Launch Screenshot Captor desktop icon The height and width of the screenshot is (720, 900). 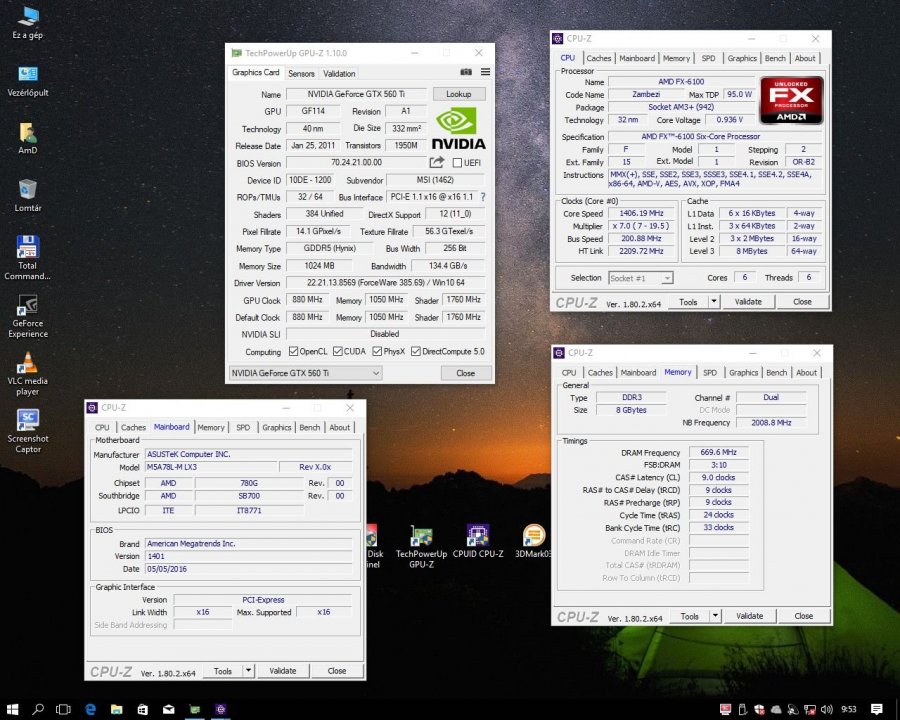[x=28, y=432]
